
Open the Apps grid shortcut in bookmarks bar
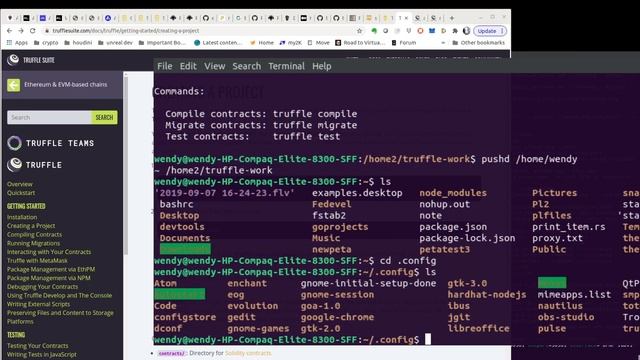click(x=17, y=42)
